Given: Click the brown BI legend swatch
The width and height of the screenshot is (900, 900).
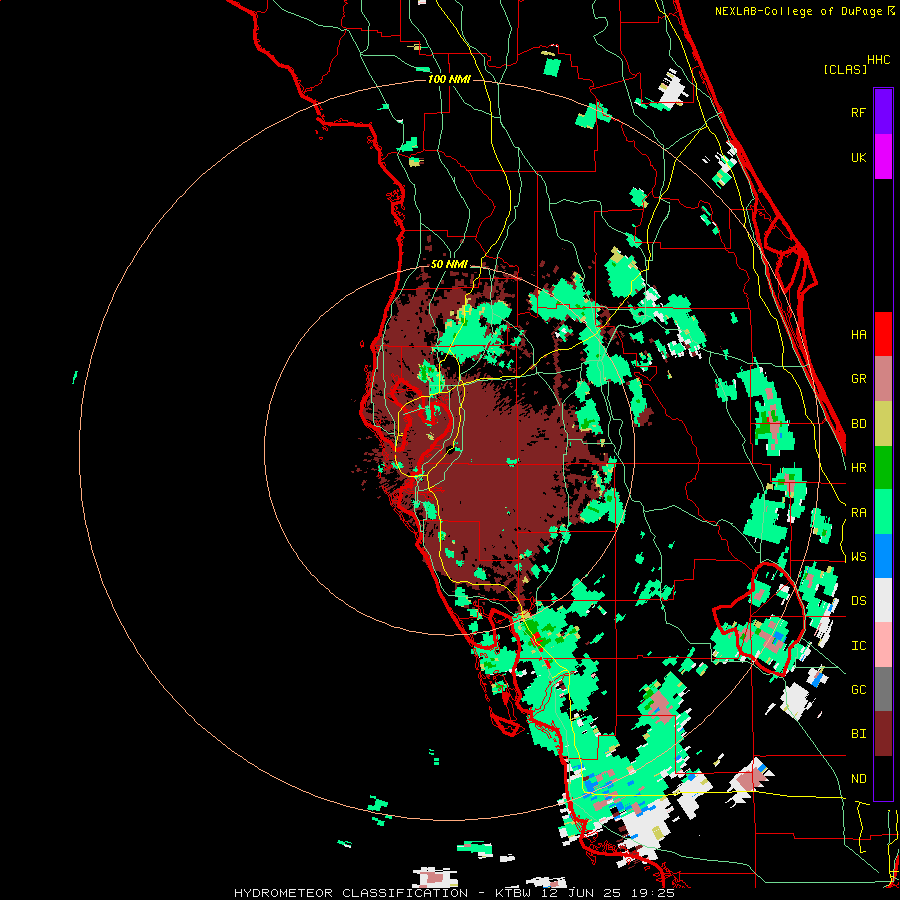Looking at the screenshot, I should [x=883, y=734].
